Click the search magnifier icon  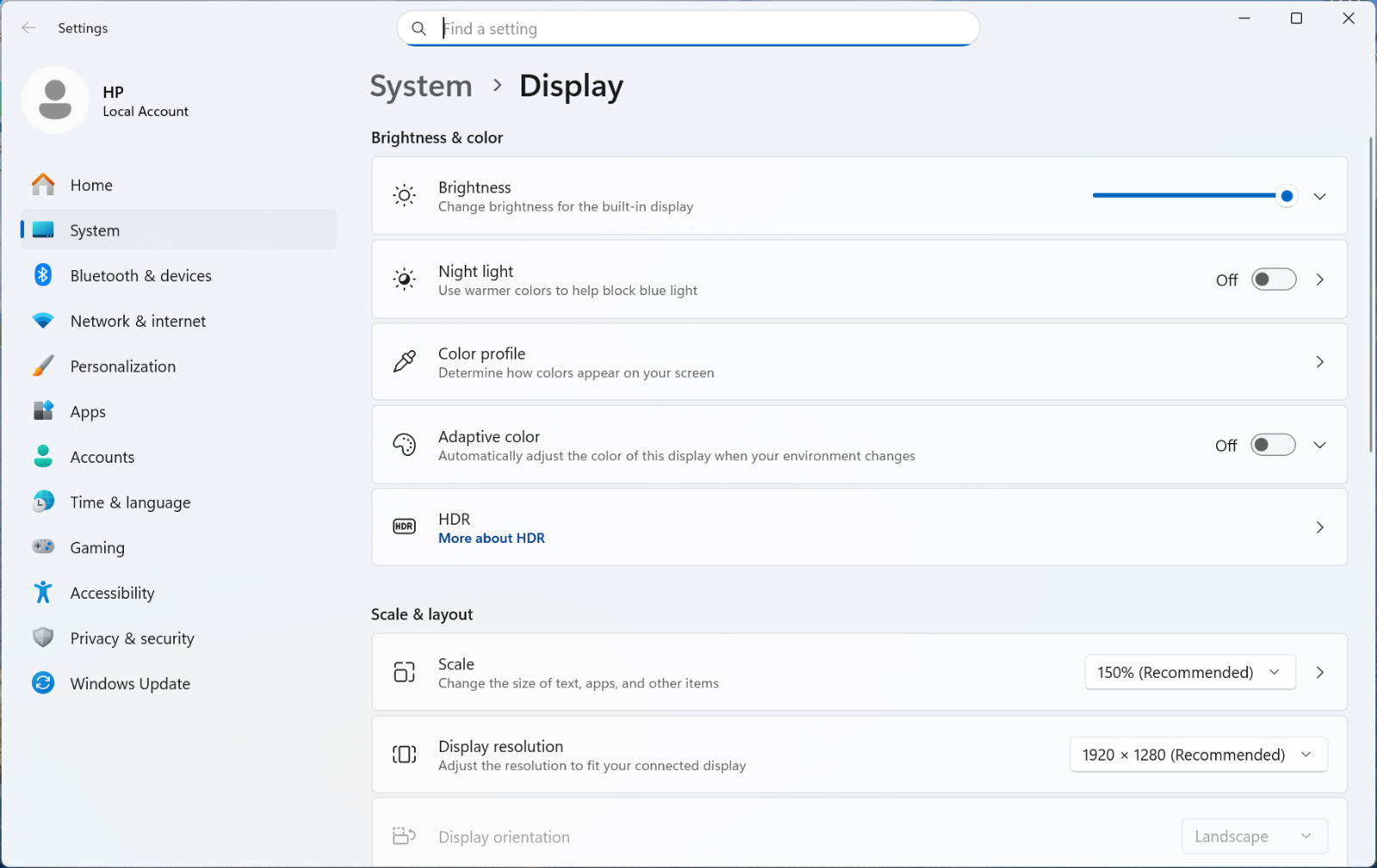(x=419, y=28)
